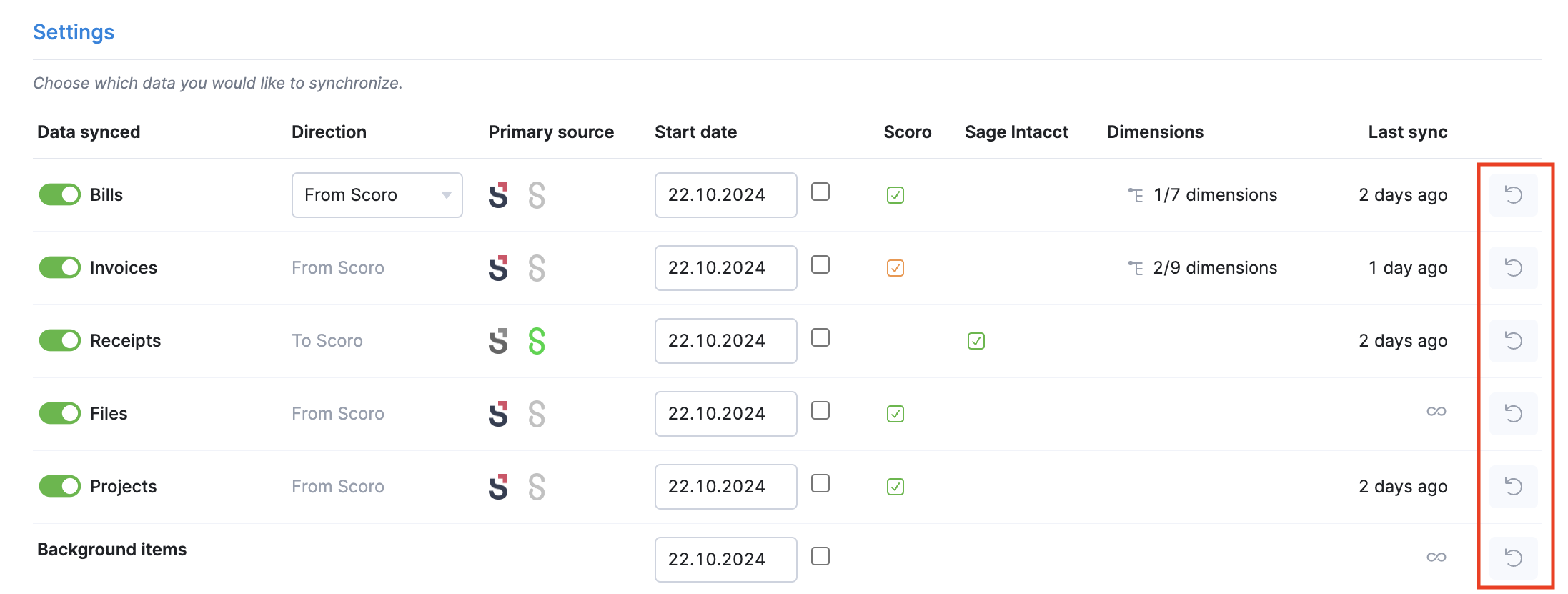This screenshot has height=594, width=1568.
Task: Check box next to Projects start date
Action: (x=820, y=483)
